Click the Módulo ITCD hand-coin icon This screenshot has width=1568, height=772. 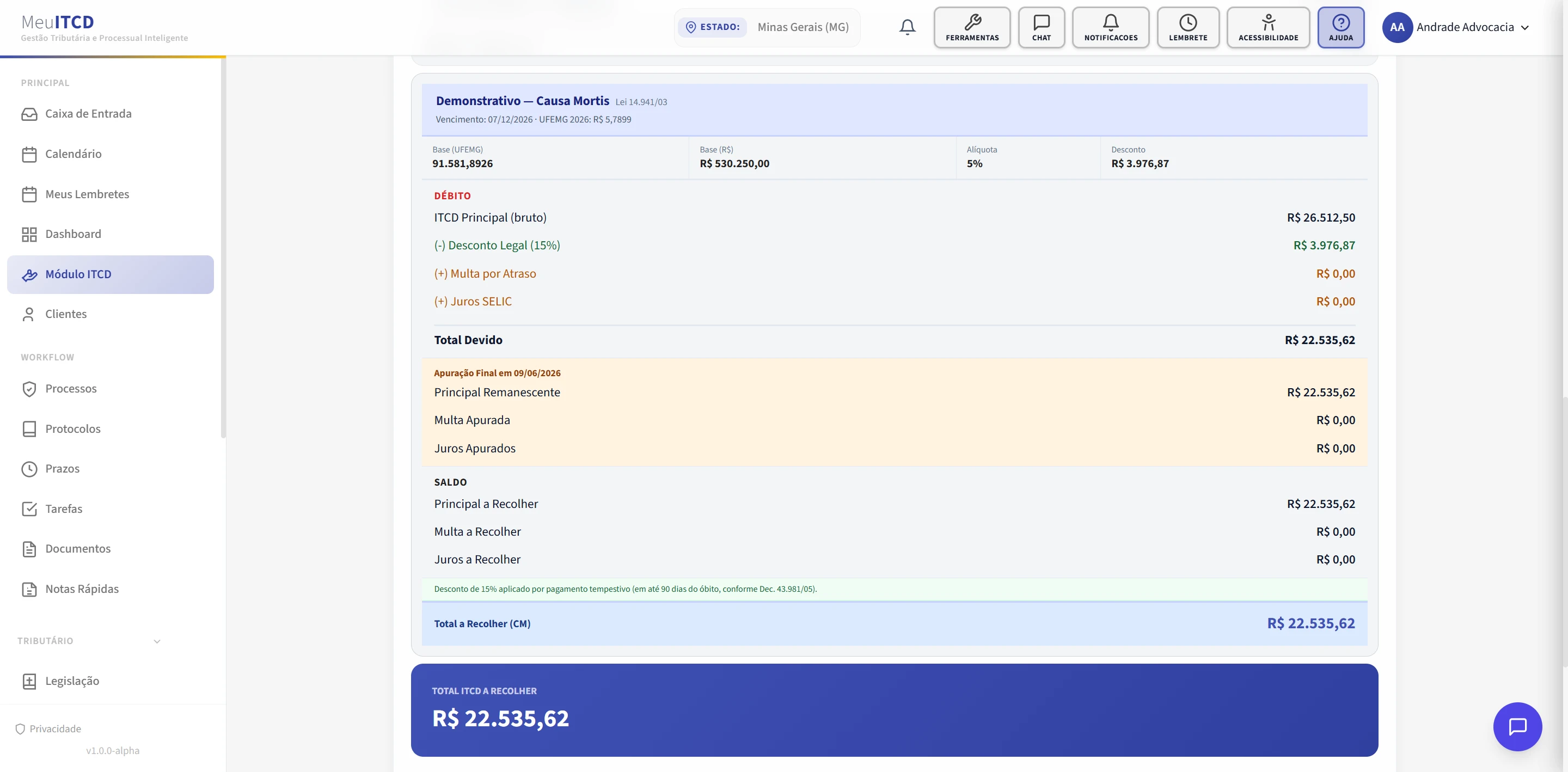click(29, 275)
